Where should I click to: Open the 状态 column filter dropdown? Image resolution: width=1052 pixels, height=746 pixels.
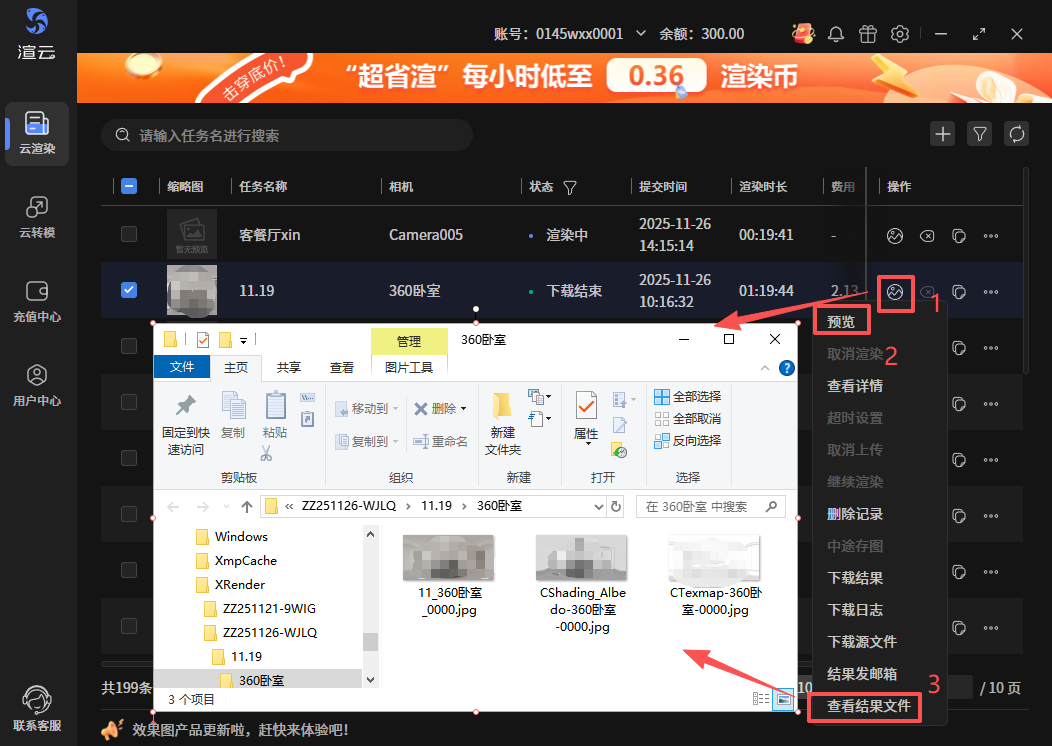pos(570,187)
